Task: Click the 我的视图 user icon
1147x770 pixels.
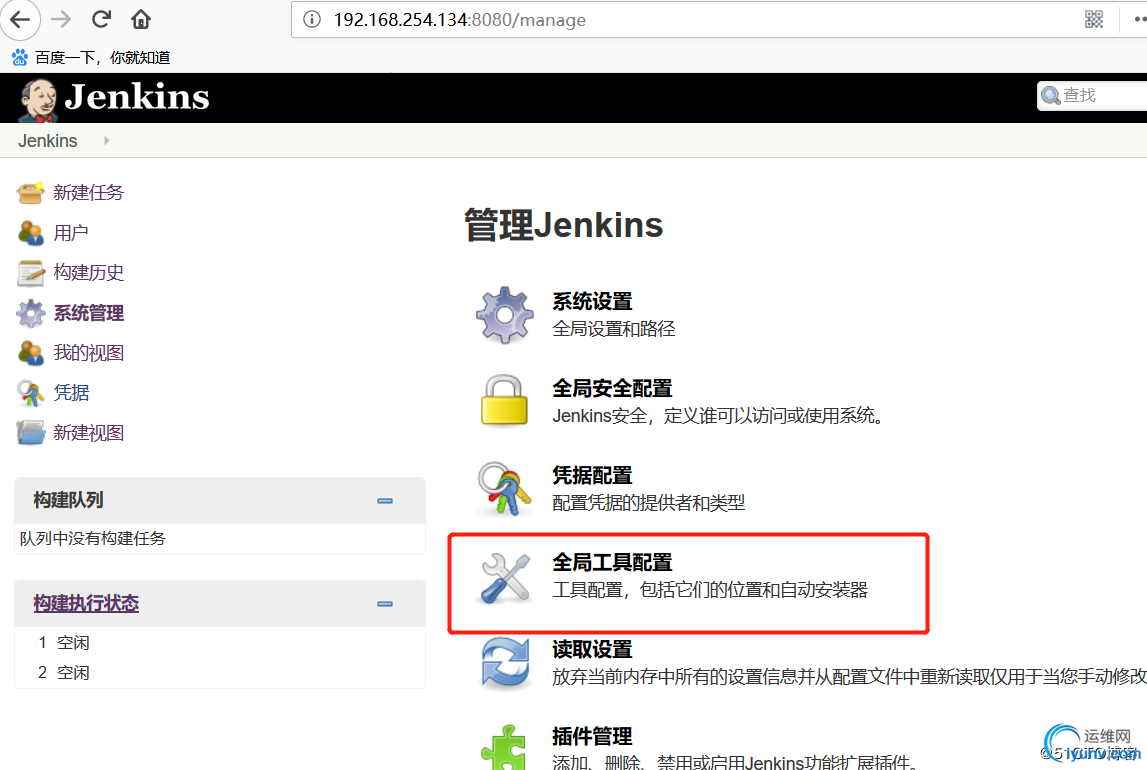Action: 31,353
